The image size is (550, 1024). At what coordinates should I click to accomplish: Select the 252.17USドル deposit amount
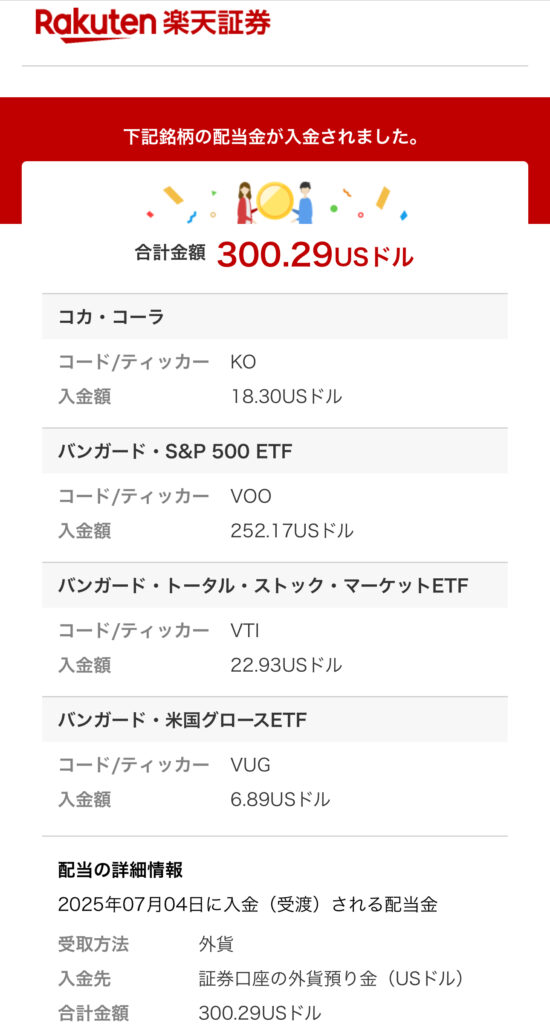[292, 531]
